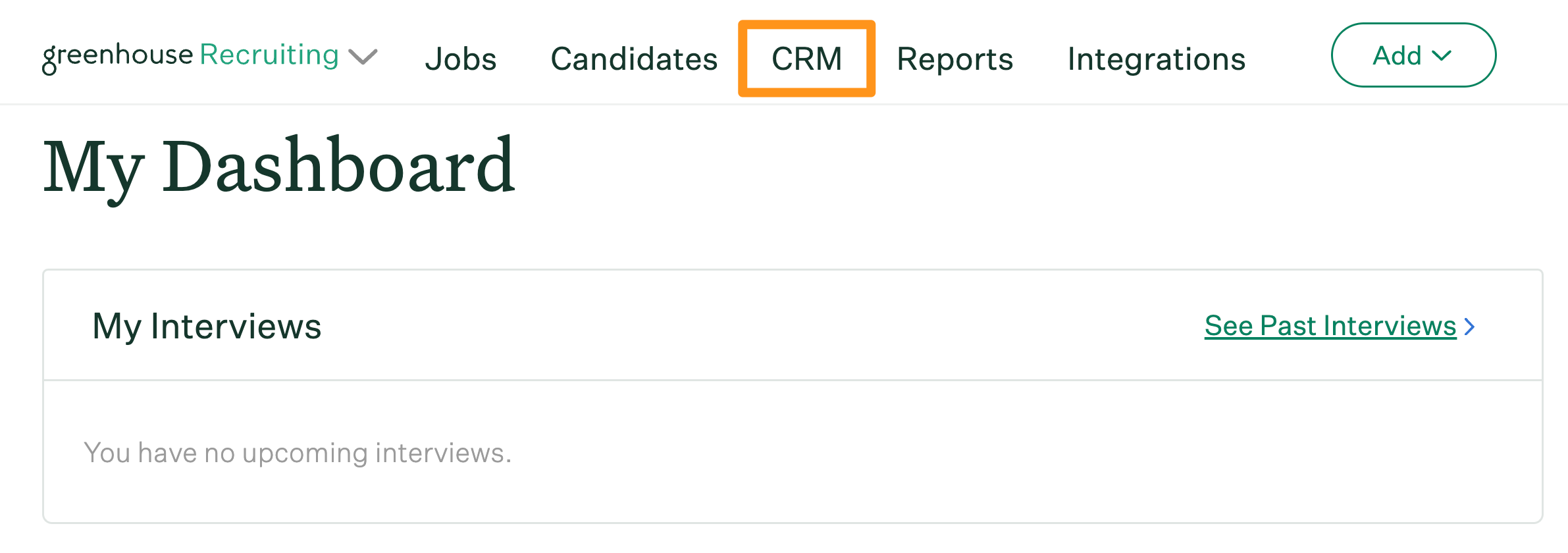The height and width of the screenshot is (553, 1568).
Task: Switch to the Jobs section
Action: point(461,59)
